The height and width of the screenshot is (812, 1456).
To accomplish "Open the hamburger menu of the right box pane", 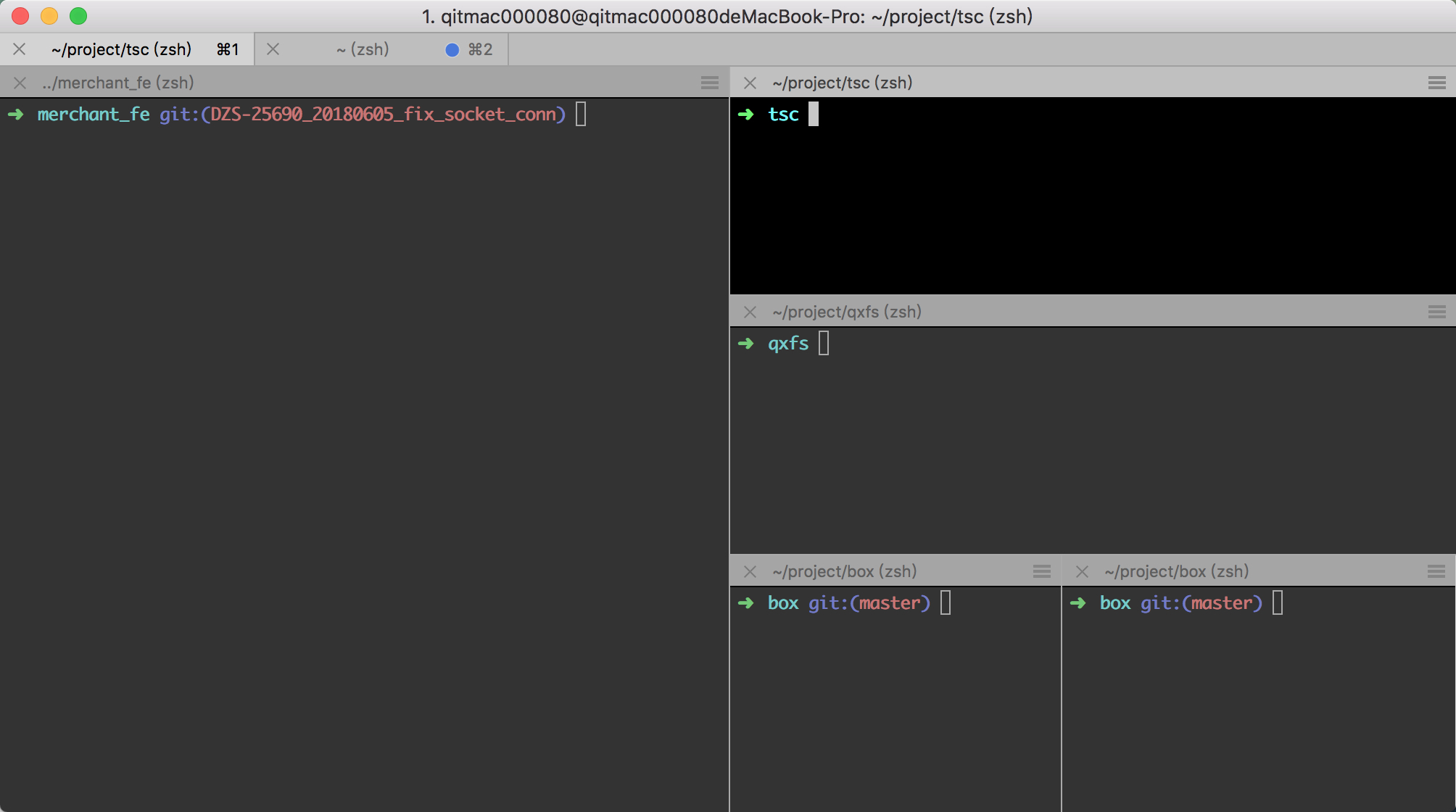I will [x=1437, y=571].
